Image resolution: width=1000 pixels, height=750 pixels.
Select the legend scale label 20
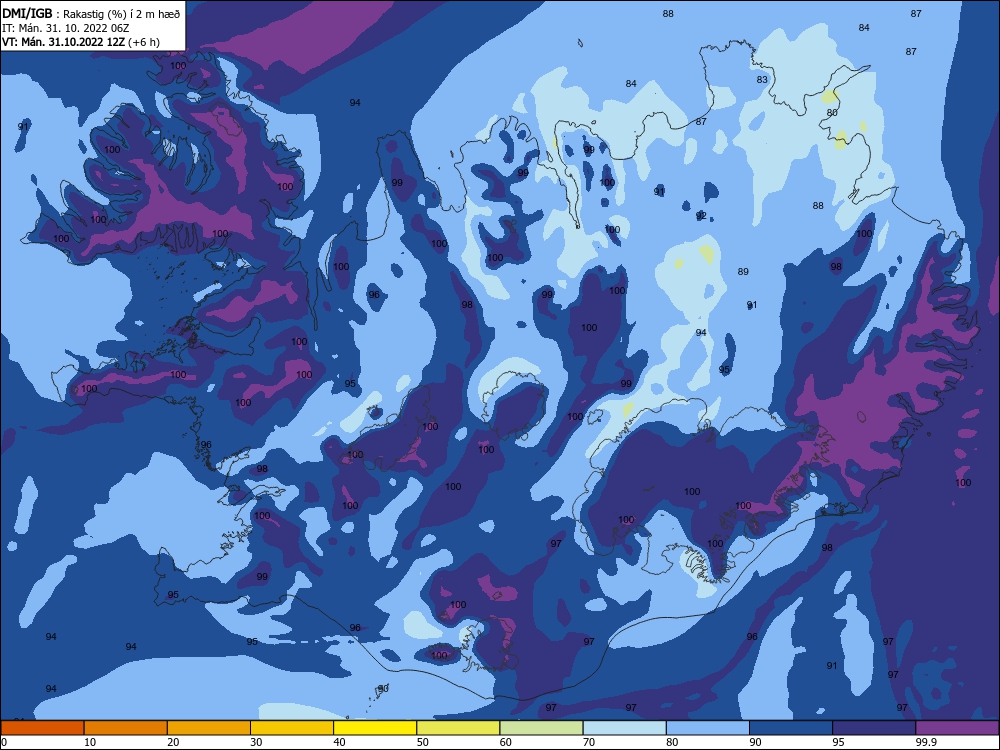click(173, 742)
